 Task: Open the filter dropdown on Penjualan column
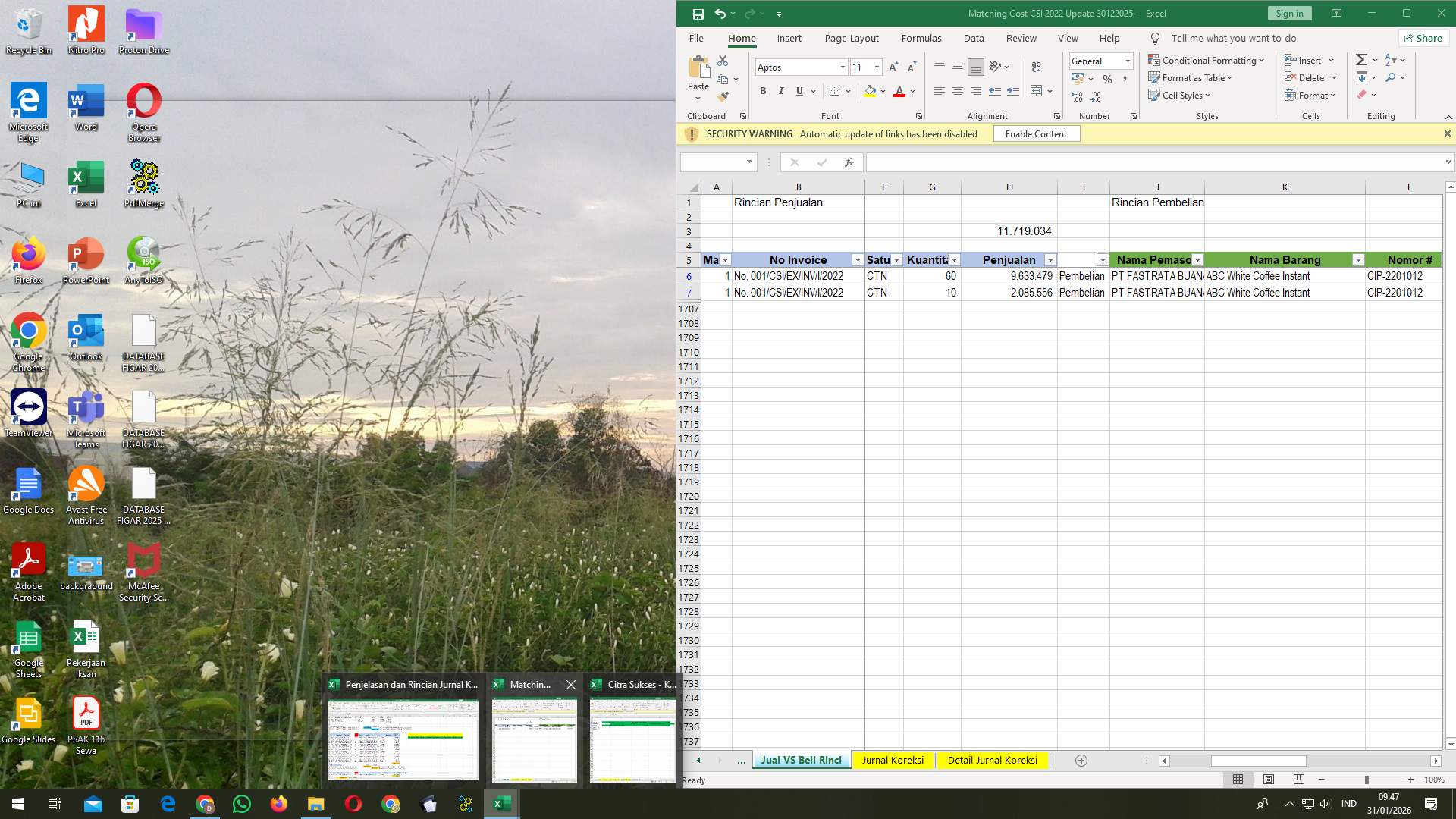click(x=1051, y=259)
